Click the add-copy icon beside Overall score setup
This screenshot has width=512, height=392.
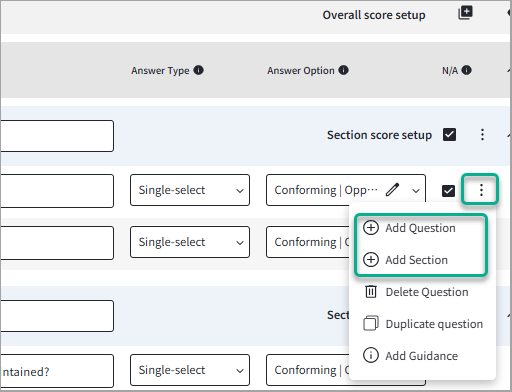click(x=465, y=13)
